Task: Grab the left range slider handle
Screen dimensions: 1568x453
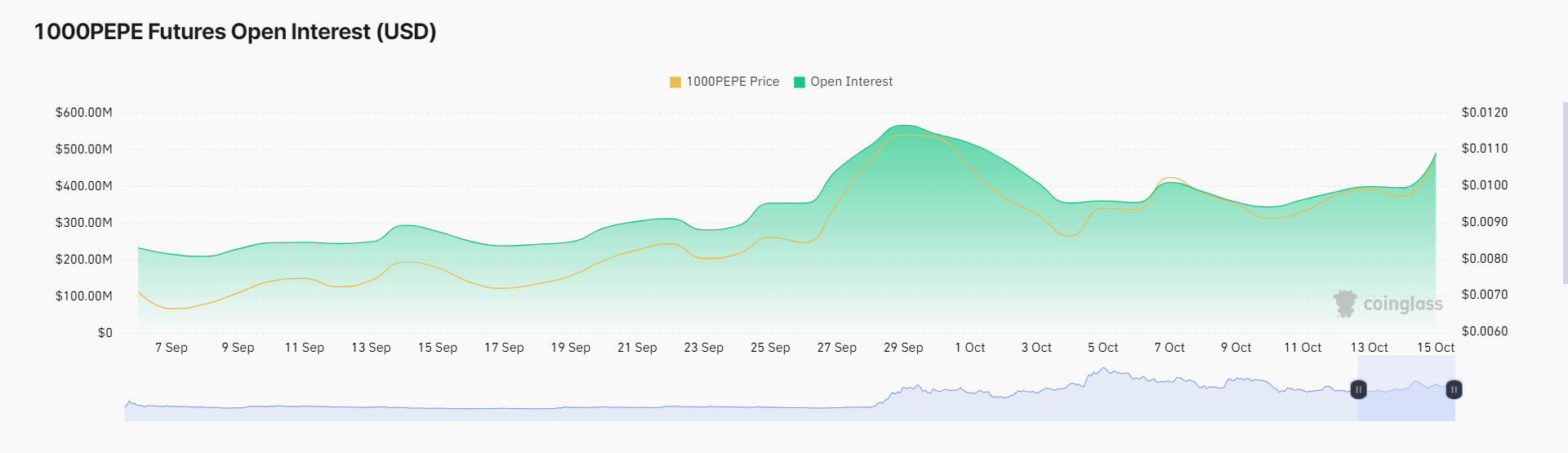Action: (1358, 390)
